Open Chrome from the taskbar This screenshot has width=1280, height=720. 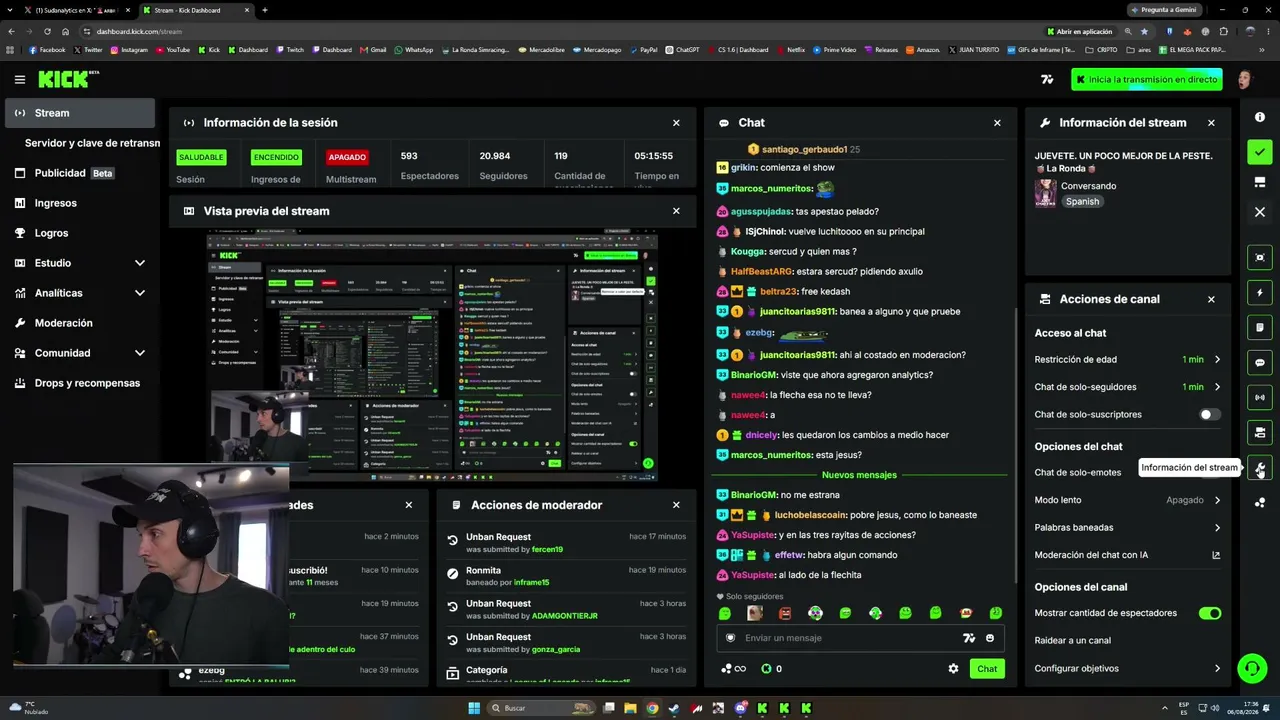coord(652,708)
